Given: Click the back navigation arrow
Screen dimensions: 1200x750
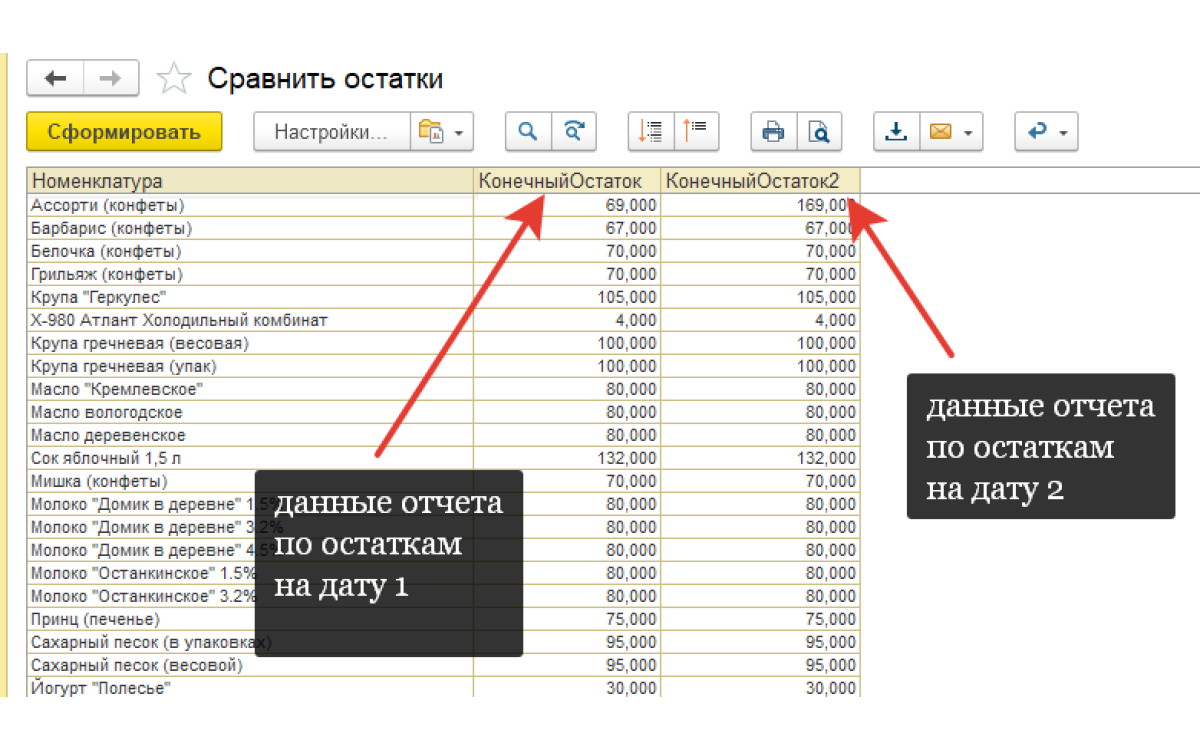Looking at the screenshot, I should pos(55,79).
